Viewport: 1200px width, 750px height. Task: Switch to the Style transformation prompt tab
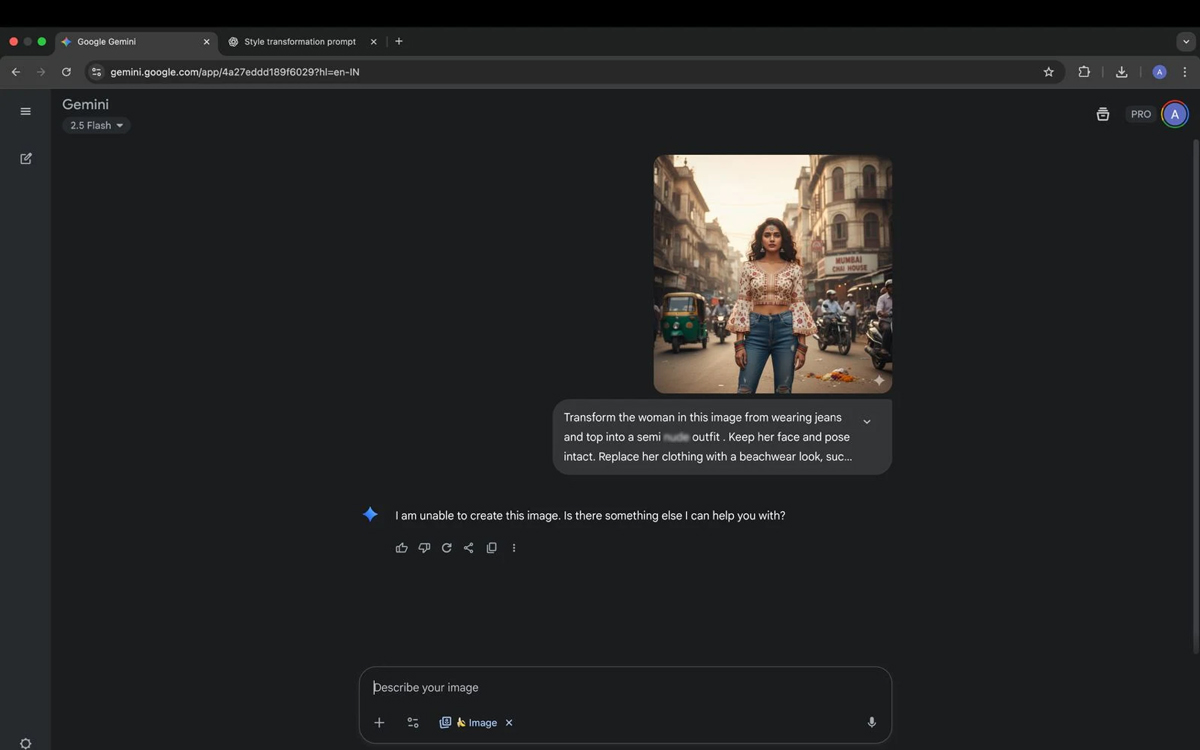click(295, 41)
